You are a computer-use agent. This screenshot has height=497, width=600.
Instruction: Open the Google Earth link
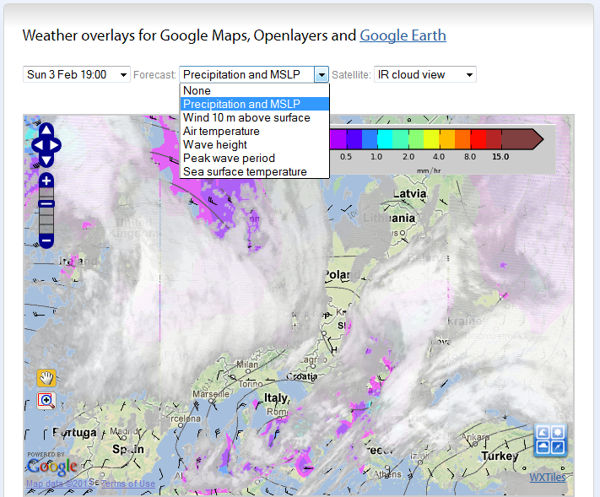403,36
